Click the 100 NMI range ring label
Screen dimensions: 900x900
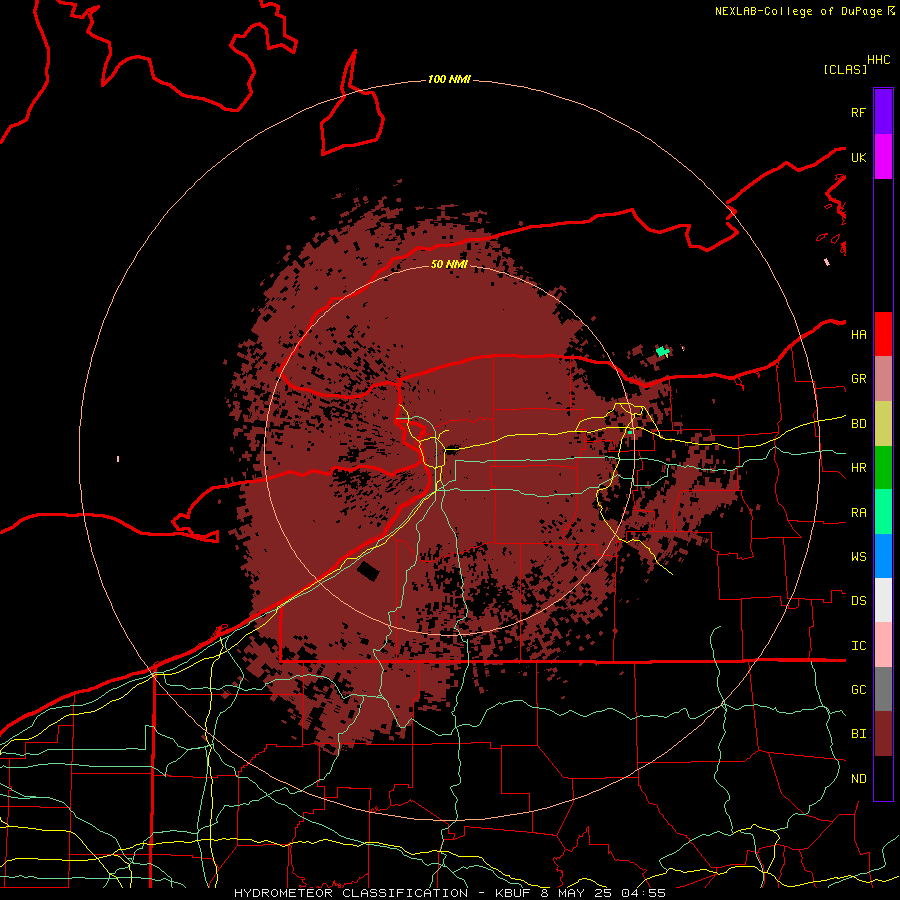click(449, 79)
